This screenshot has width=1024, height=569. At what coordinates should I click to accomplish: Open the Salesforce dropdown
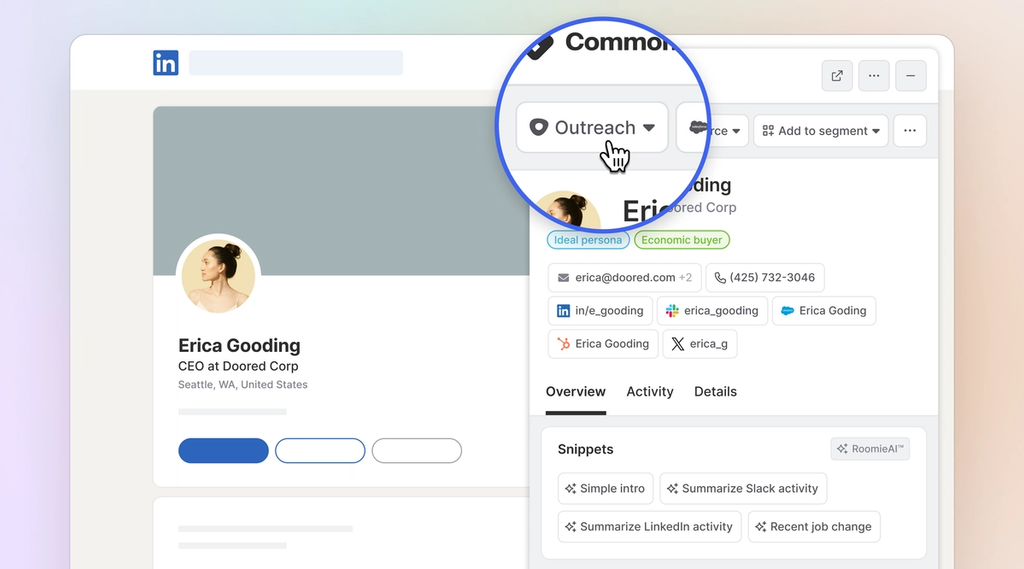coord(715,131)
